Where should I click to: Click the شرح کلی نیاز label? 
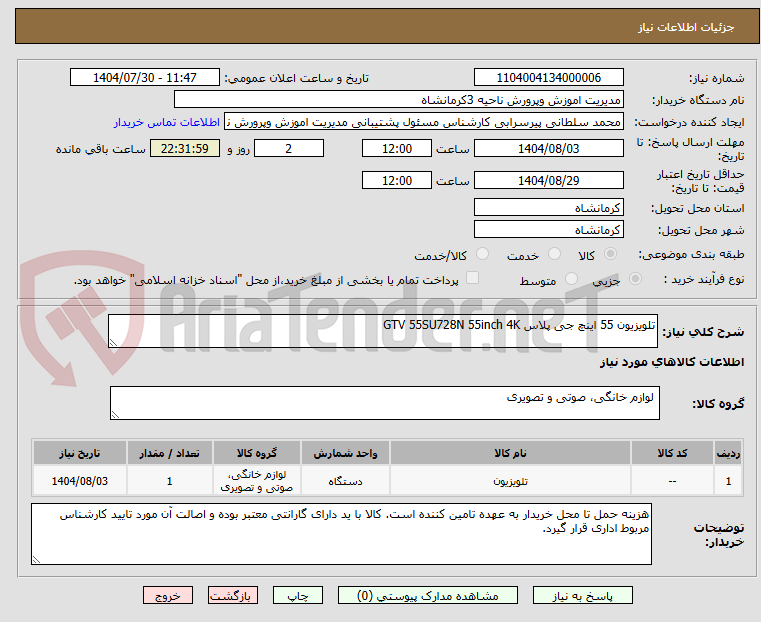703,332
